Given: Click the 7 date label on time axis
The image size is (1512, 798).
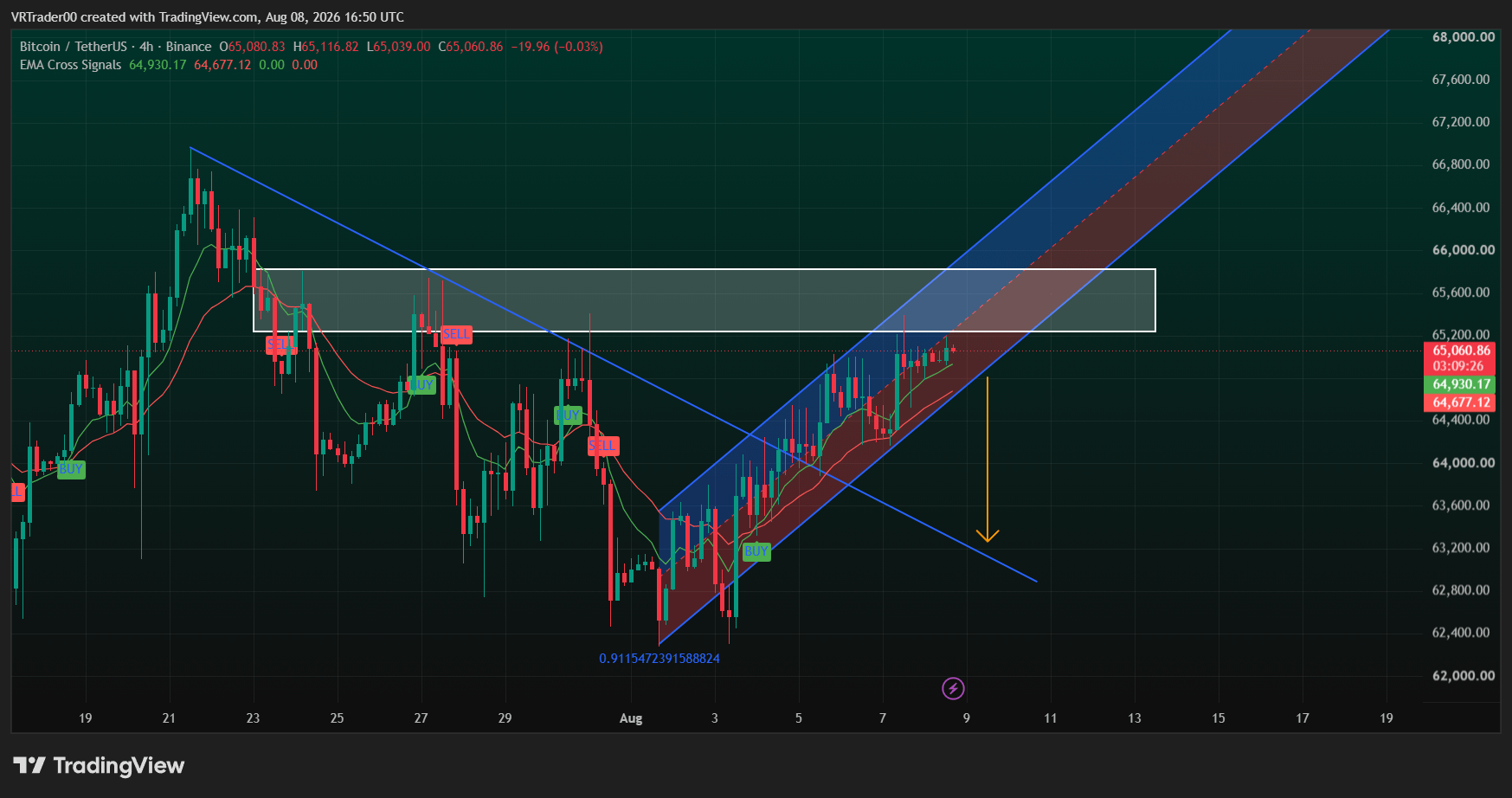Looking at the screenshot, I should (x=883, y=718).
